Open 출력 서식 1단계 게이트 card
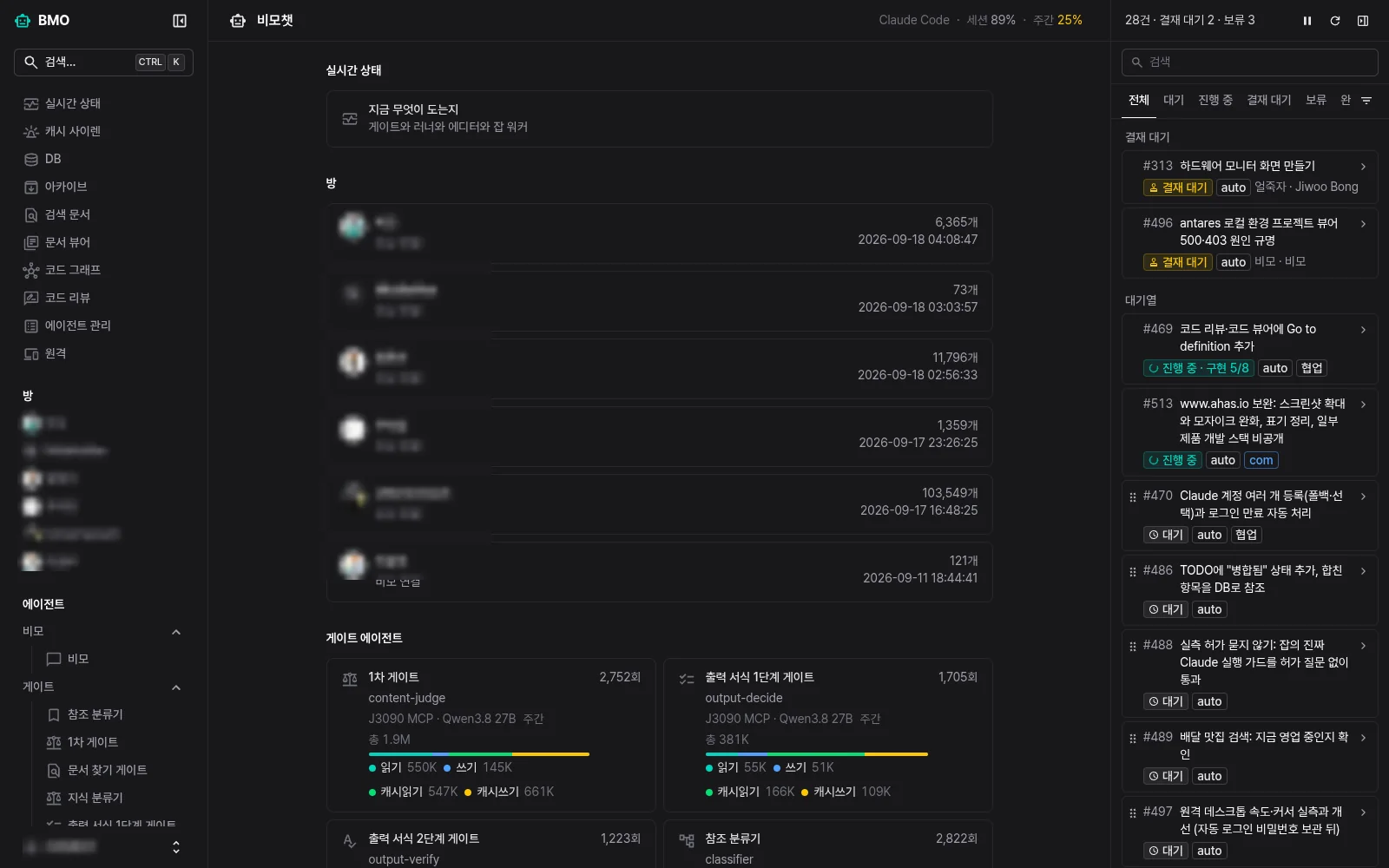The image size is (1389, 868). pos(828,735)
